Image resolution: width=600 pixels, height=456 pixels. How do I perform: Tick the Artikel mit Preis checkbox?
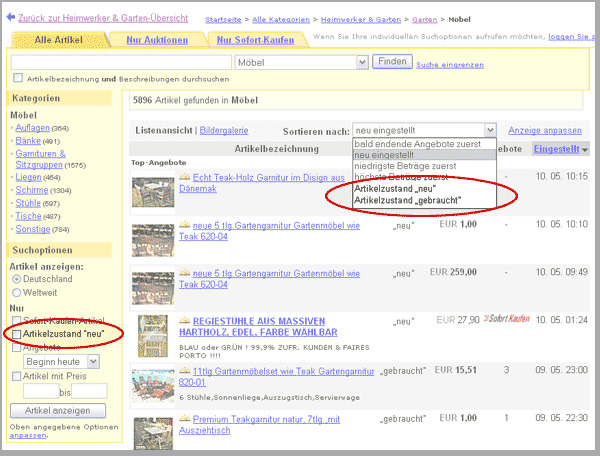tap(16, 376)
